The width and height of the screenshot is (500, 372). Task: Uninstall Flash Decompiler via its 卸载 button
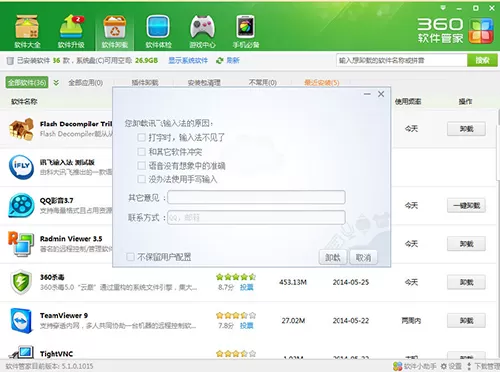coord(466,129)
